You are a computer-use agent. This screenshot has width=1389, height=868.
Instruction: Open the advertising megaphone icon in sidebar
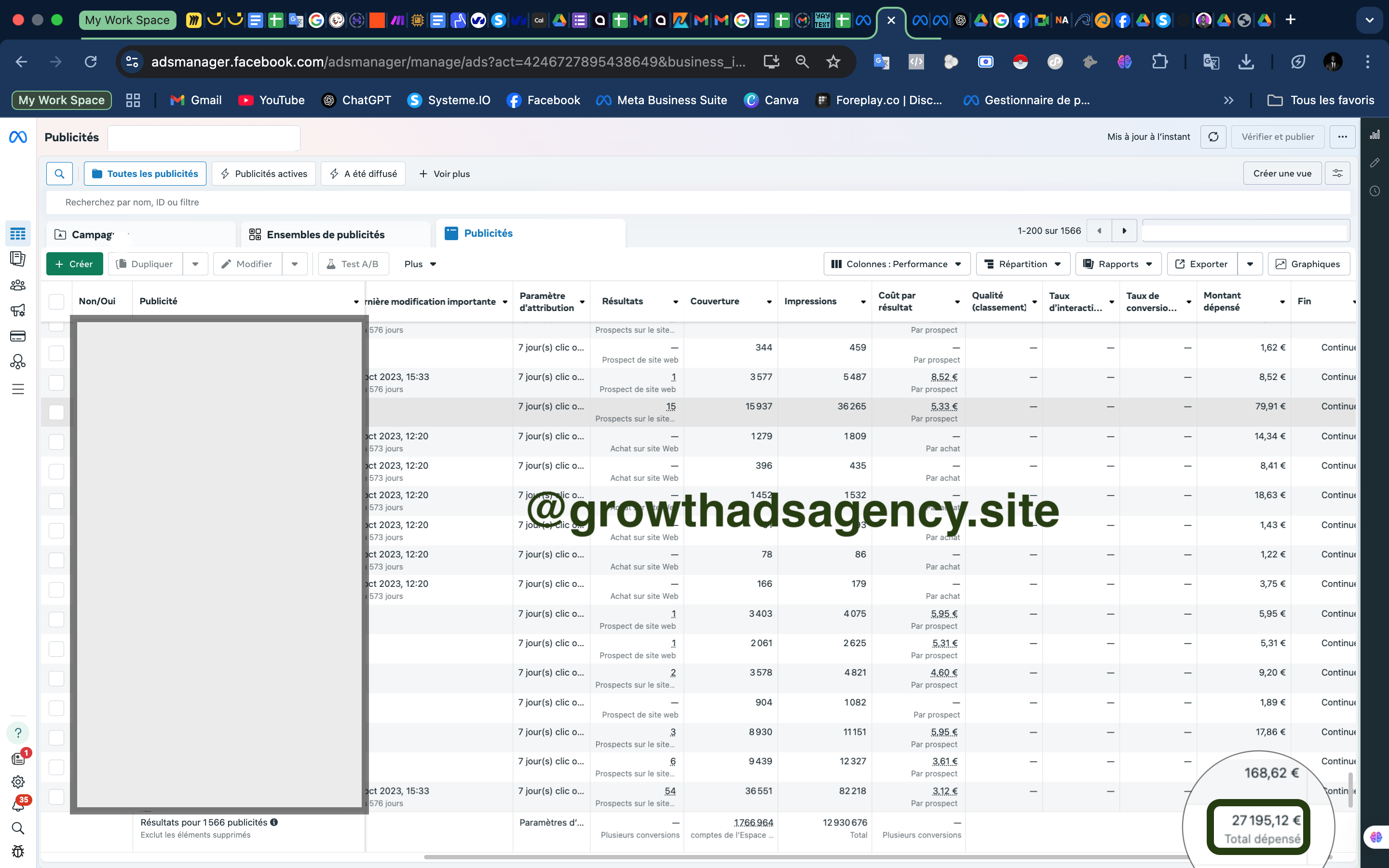18,310
